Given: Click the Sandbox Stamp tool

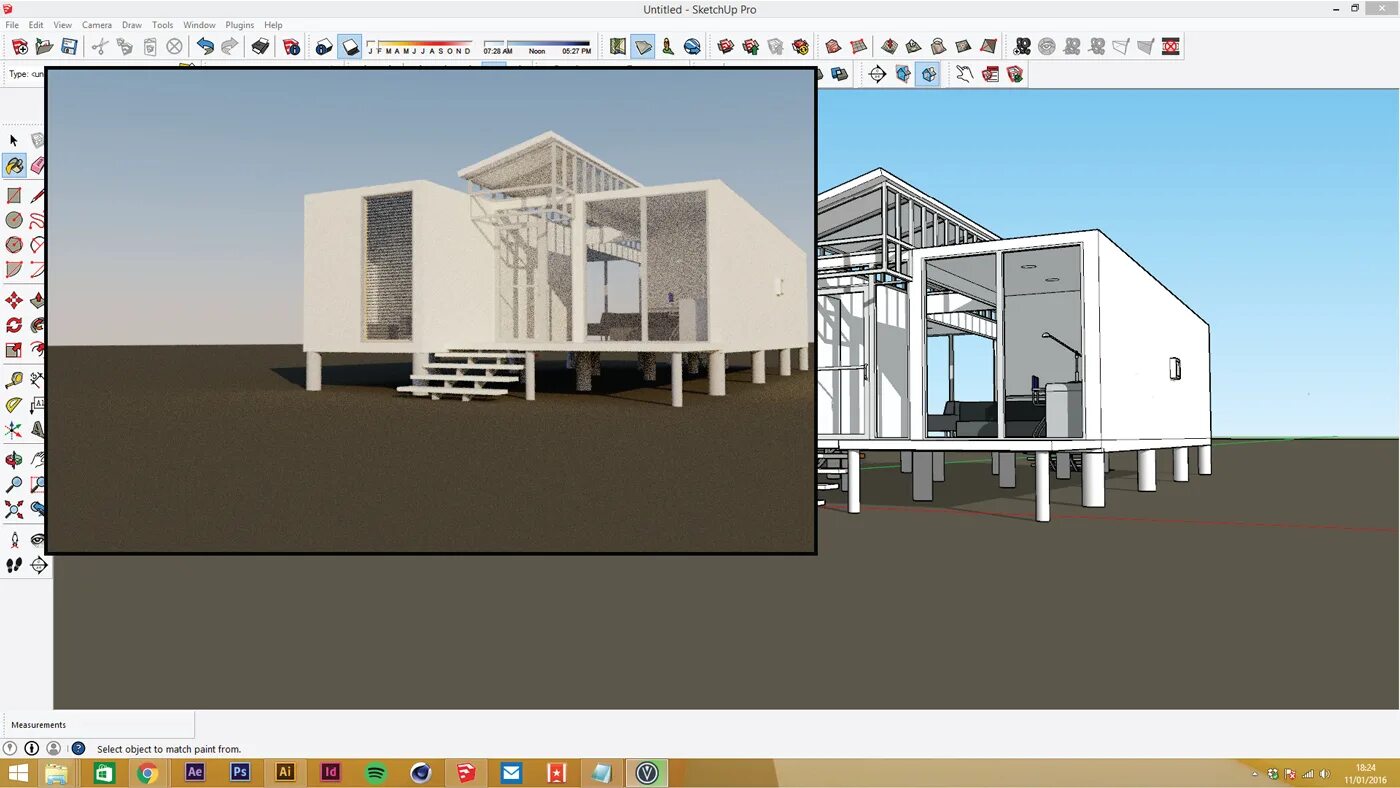Looking at the screenshot, I should (914, 46).
